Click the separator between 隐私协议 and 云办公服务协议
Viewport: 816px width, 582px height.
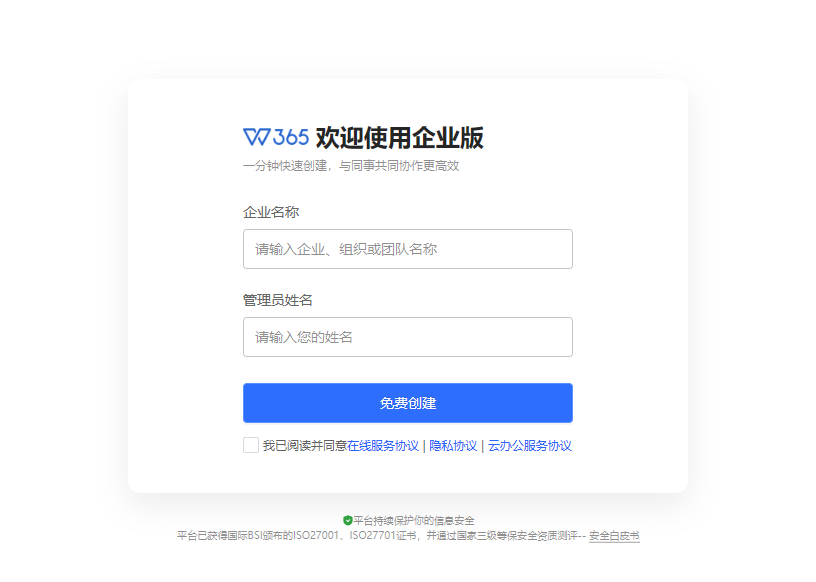482,446
